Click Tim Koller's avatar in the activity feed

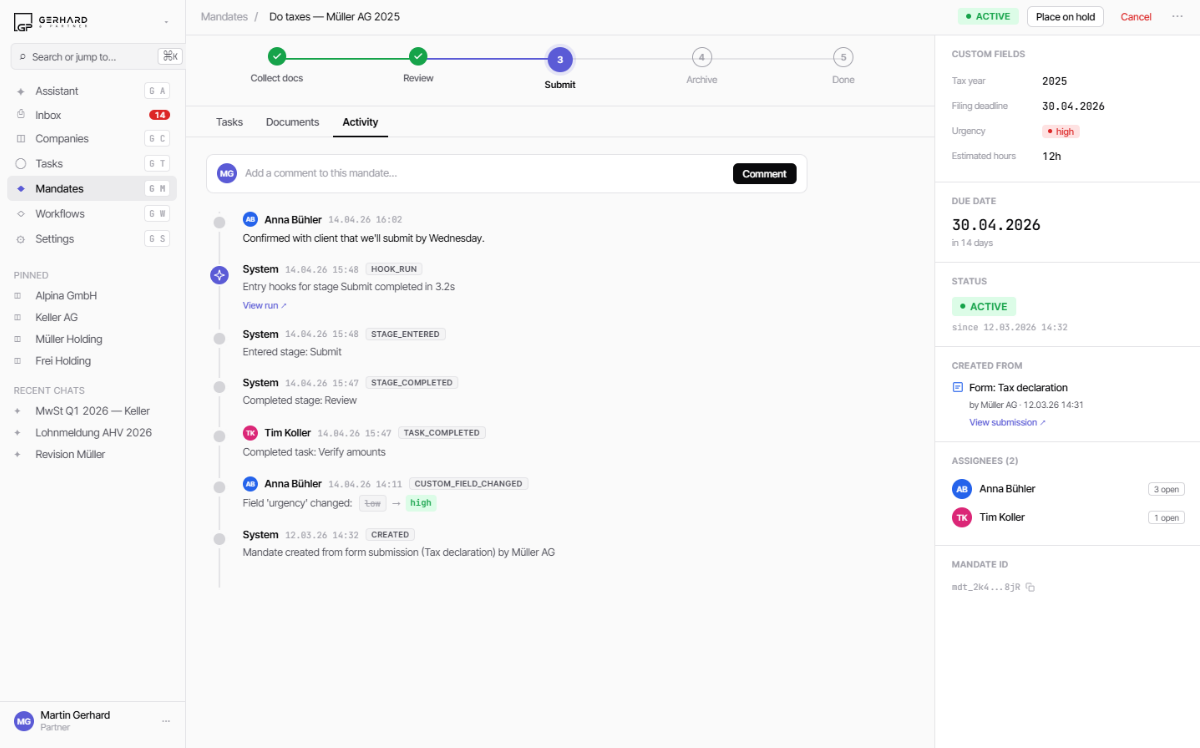pyautogui.click(x=250, y=433)
